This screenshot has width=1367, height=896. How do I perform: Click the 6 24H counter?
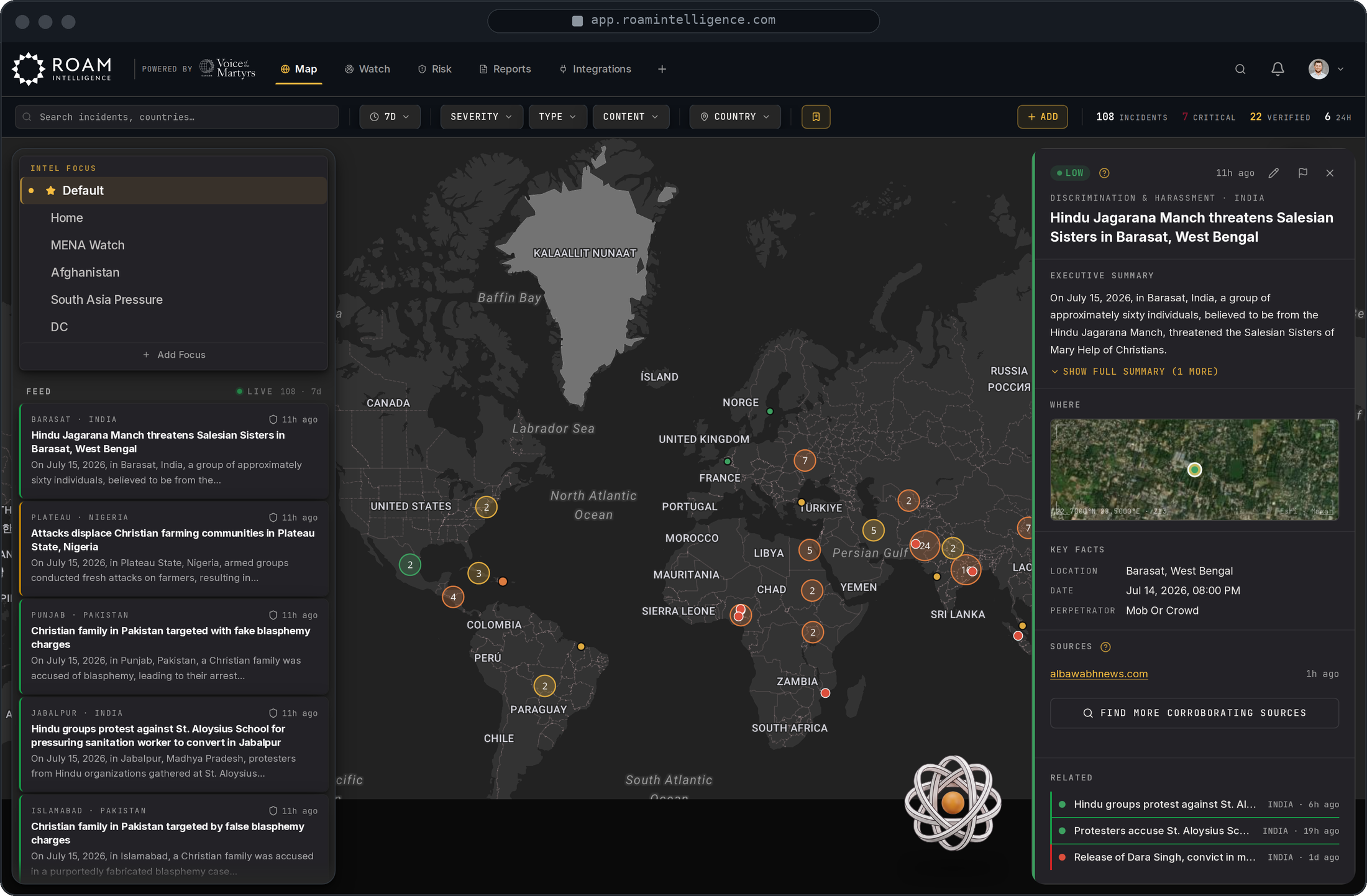[1338, 117]
